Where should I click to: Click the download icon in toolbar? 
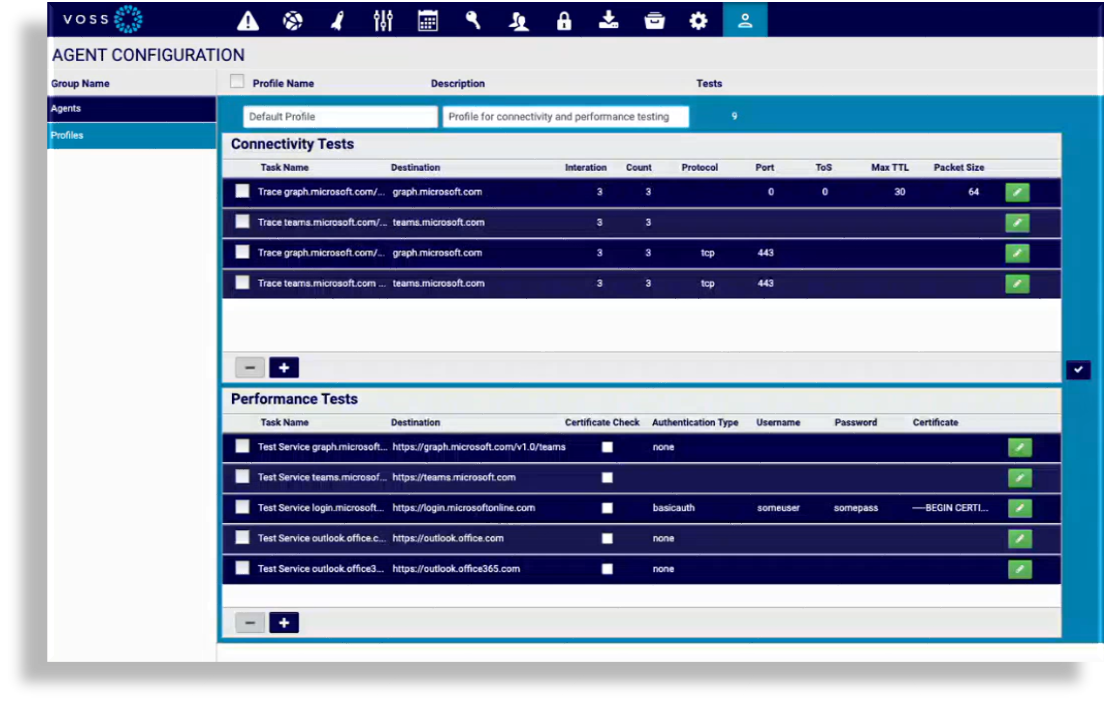[x=608, y=21]
